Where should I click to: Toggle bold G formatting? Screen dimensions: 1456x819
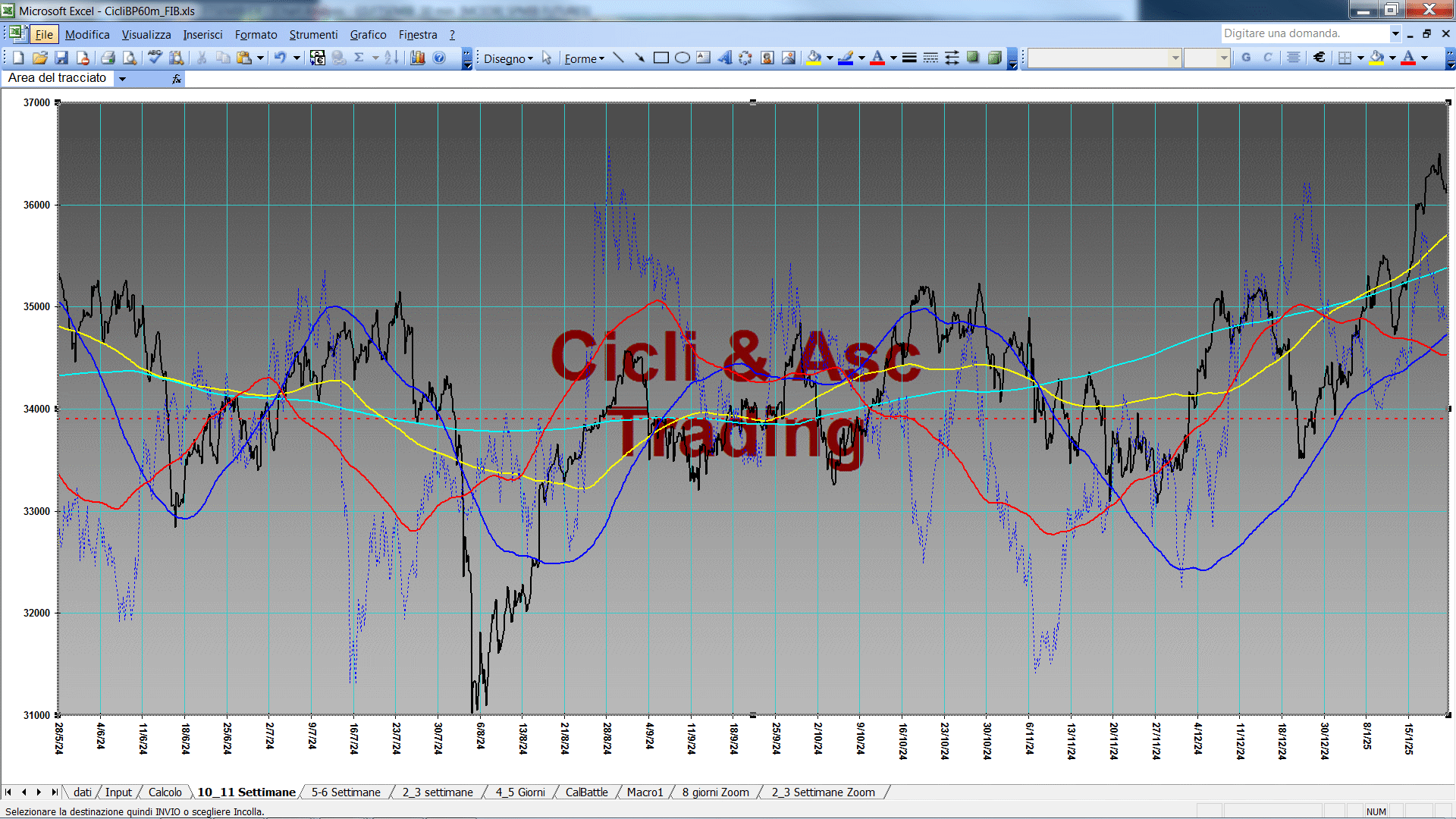pos(1246,58)
